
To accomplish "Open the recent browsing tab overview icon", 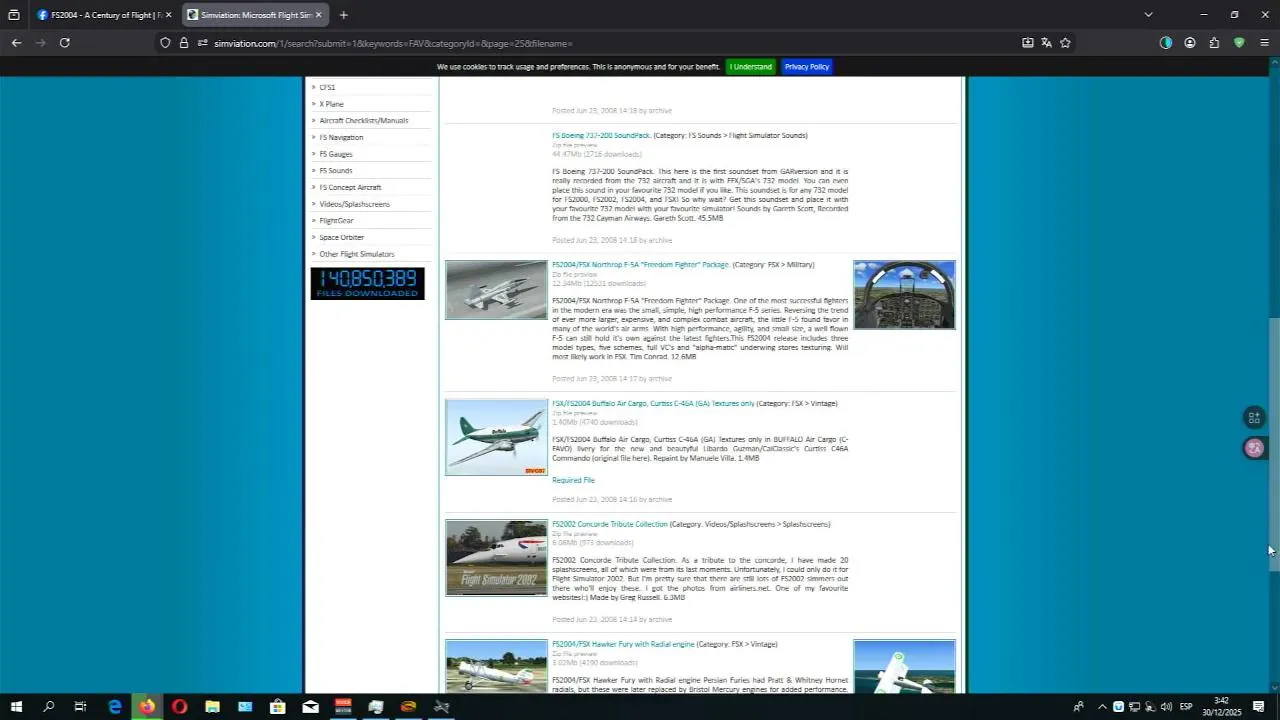I will coord(13,15).
